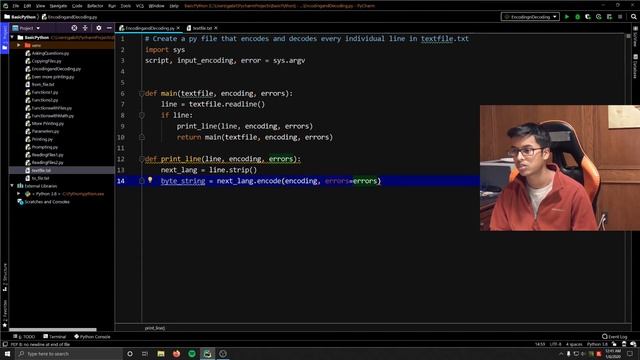Open the Project view selector dropdown
Screen dimensions: 640x360
[27, 28]
